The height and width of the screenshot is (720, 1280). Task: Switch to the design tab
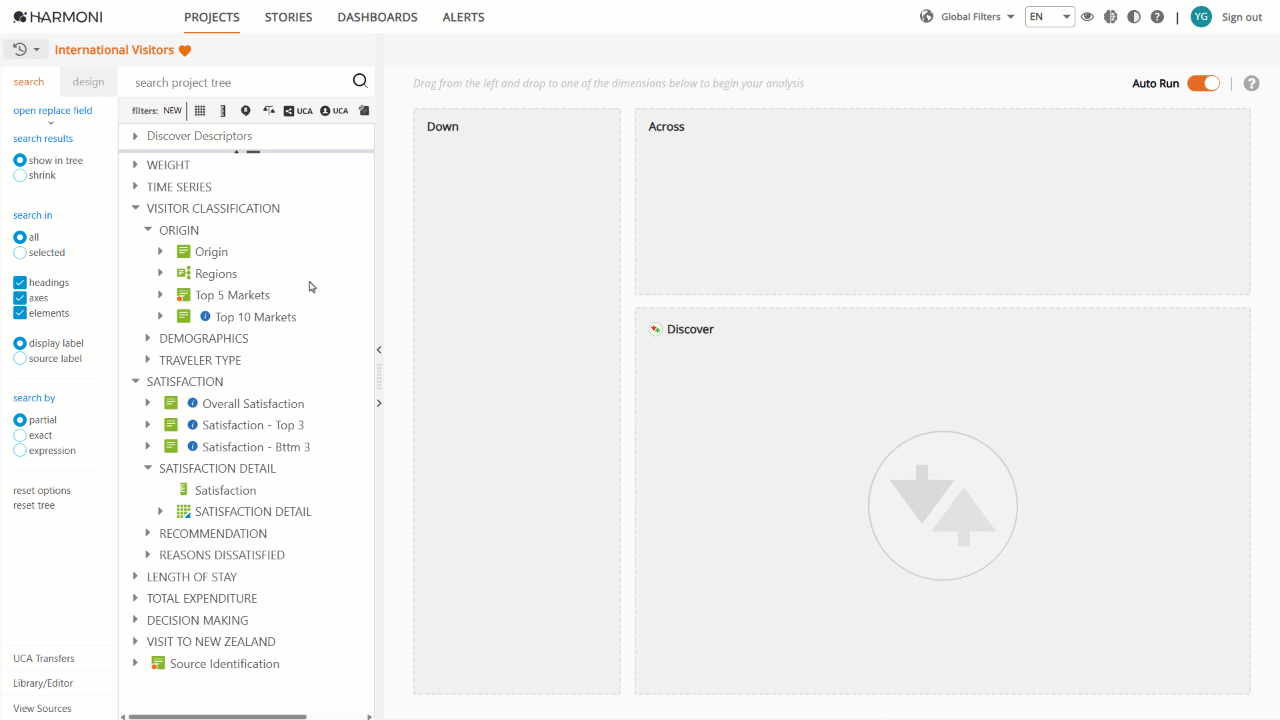click(x=88, y=82)
